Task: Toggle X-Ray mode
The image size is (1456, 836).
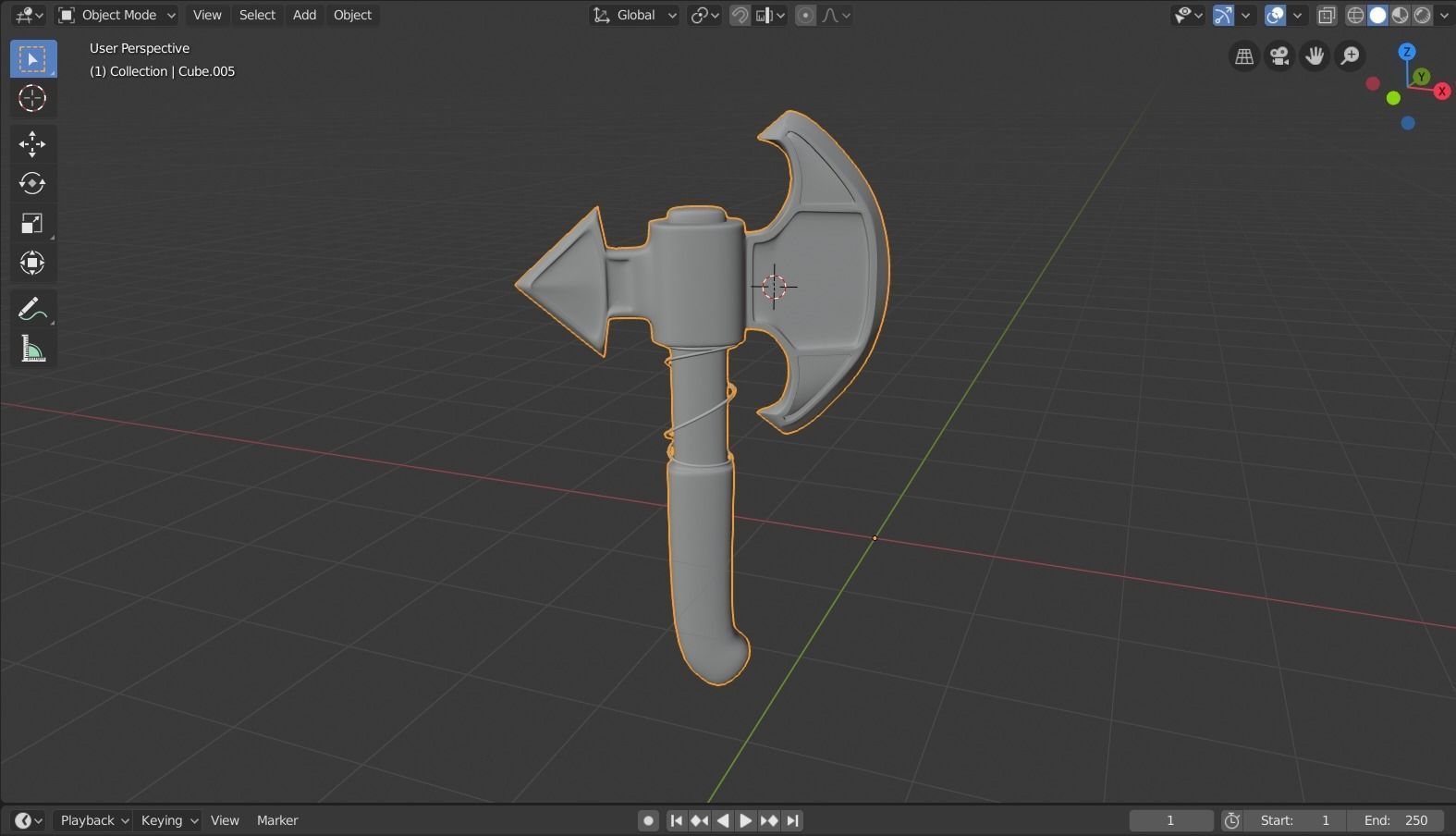Action: pyautogui.click(x=1327, y=15)
